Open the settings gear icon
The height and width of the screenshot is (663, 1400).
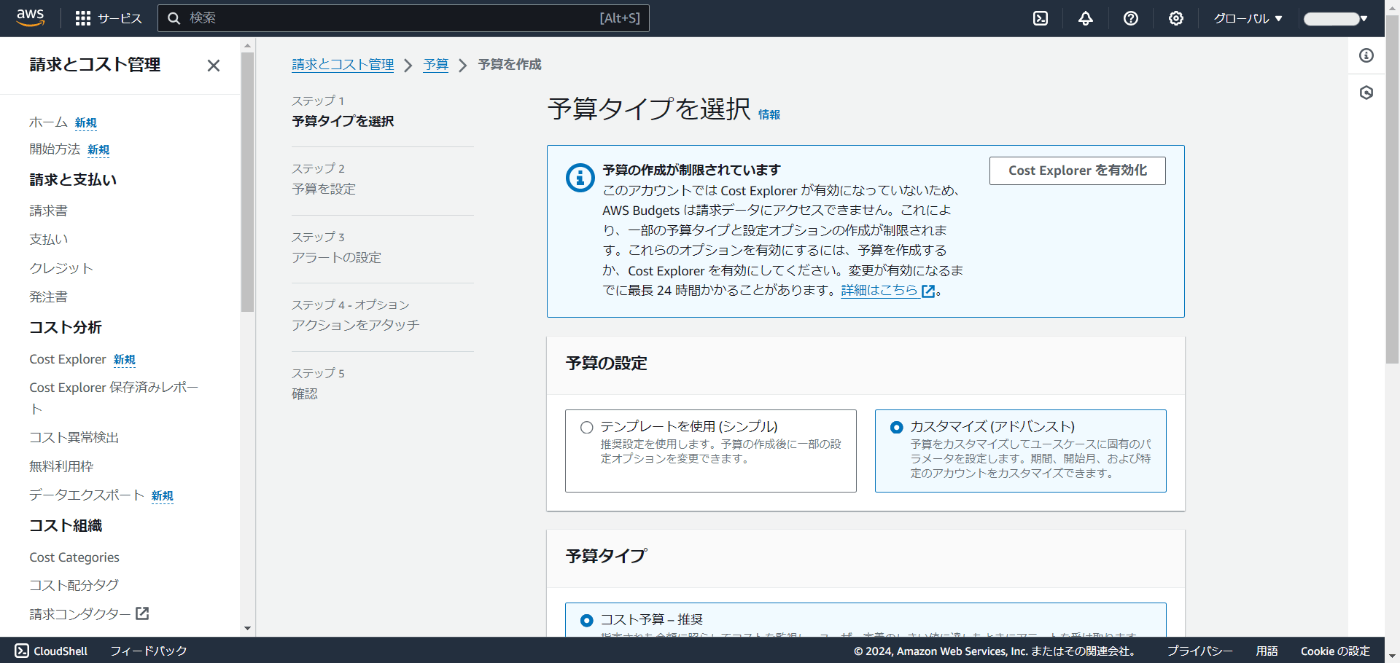coord(1176,18)
